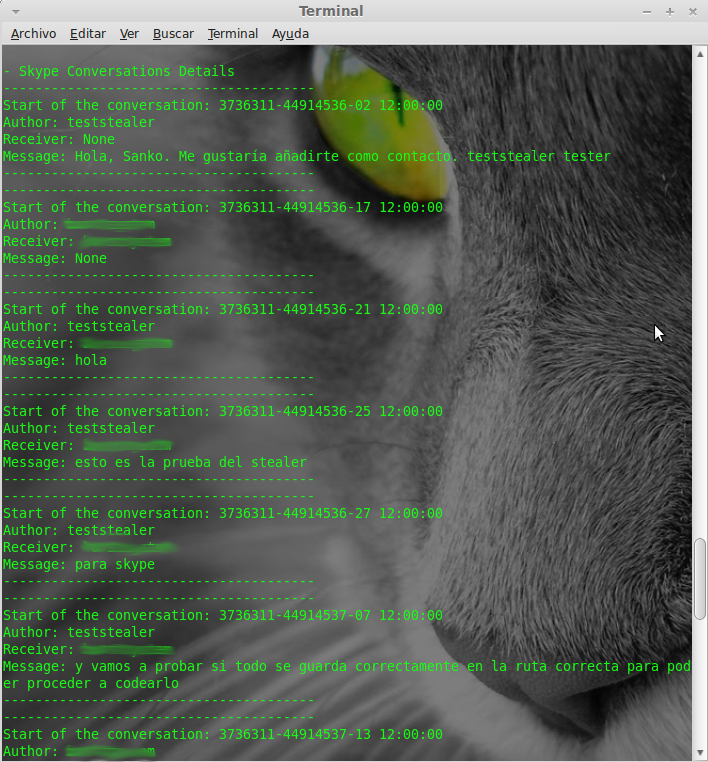Click the conversation timestamp ending 44914536-17

click(x=330, y=208)
